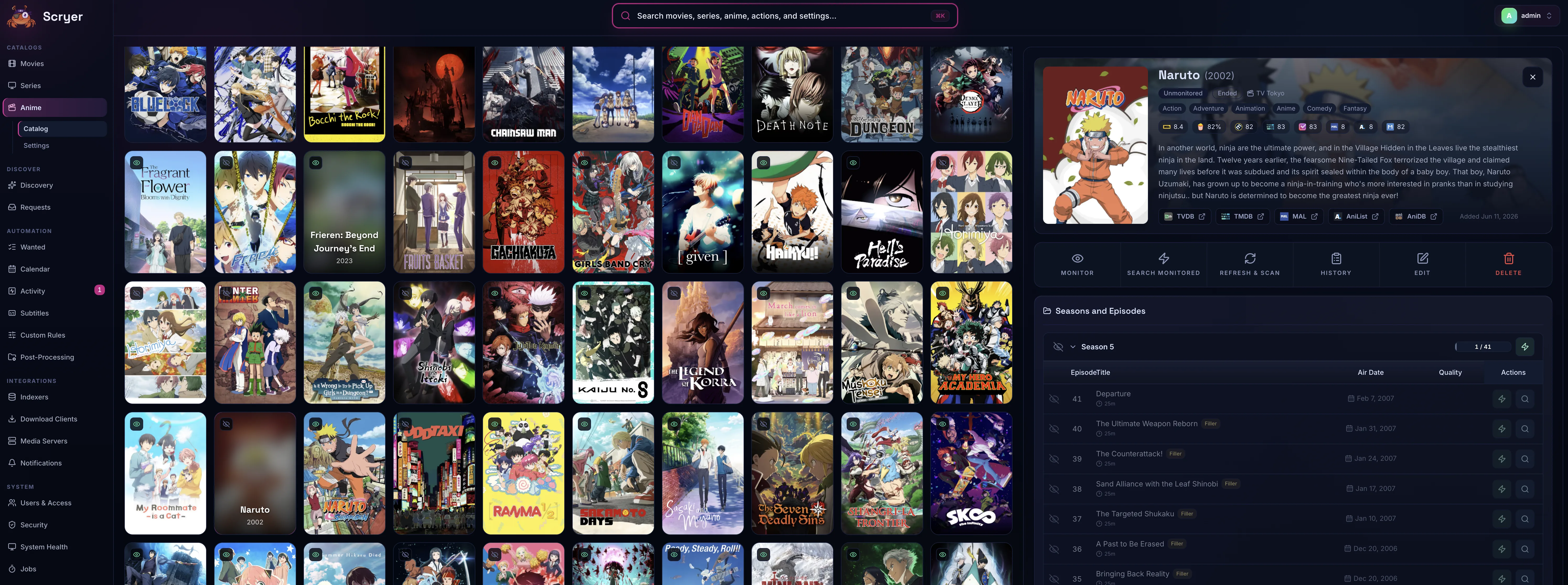The image size is (1568, 585).
Task: Open the Haikyu!! poster
Action: [792, 212]
